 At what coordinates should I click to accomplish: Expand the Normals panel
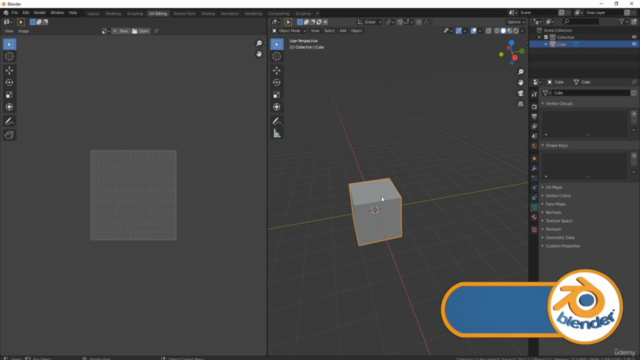553,213
